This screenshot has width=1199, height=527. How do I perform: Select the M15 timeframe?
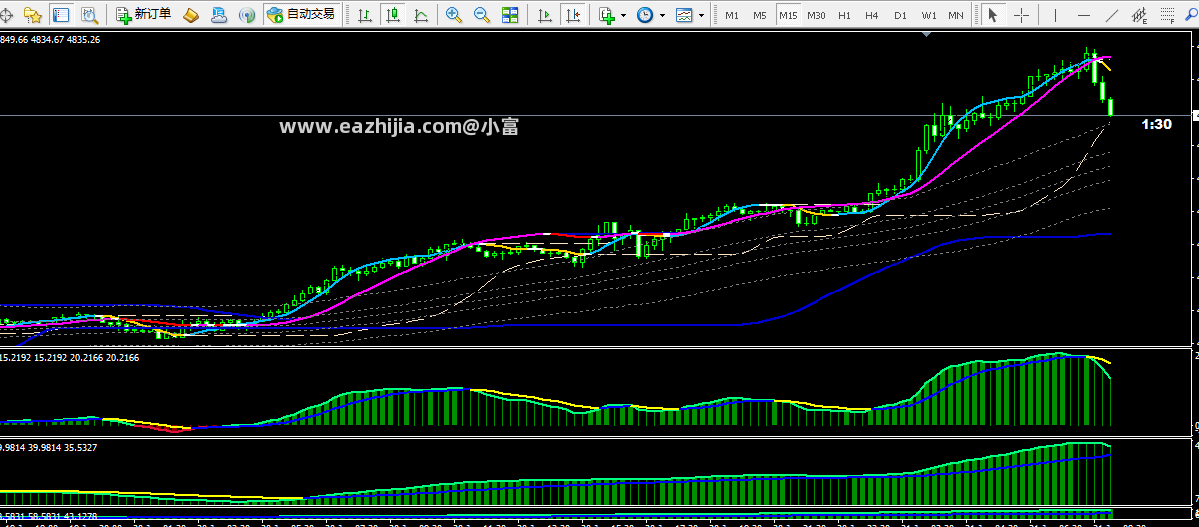pyautogui.click(x=788, y=15)
